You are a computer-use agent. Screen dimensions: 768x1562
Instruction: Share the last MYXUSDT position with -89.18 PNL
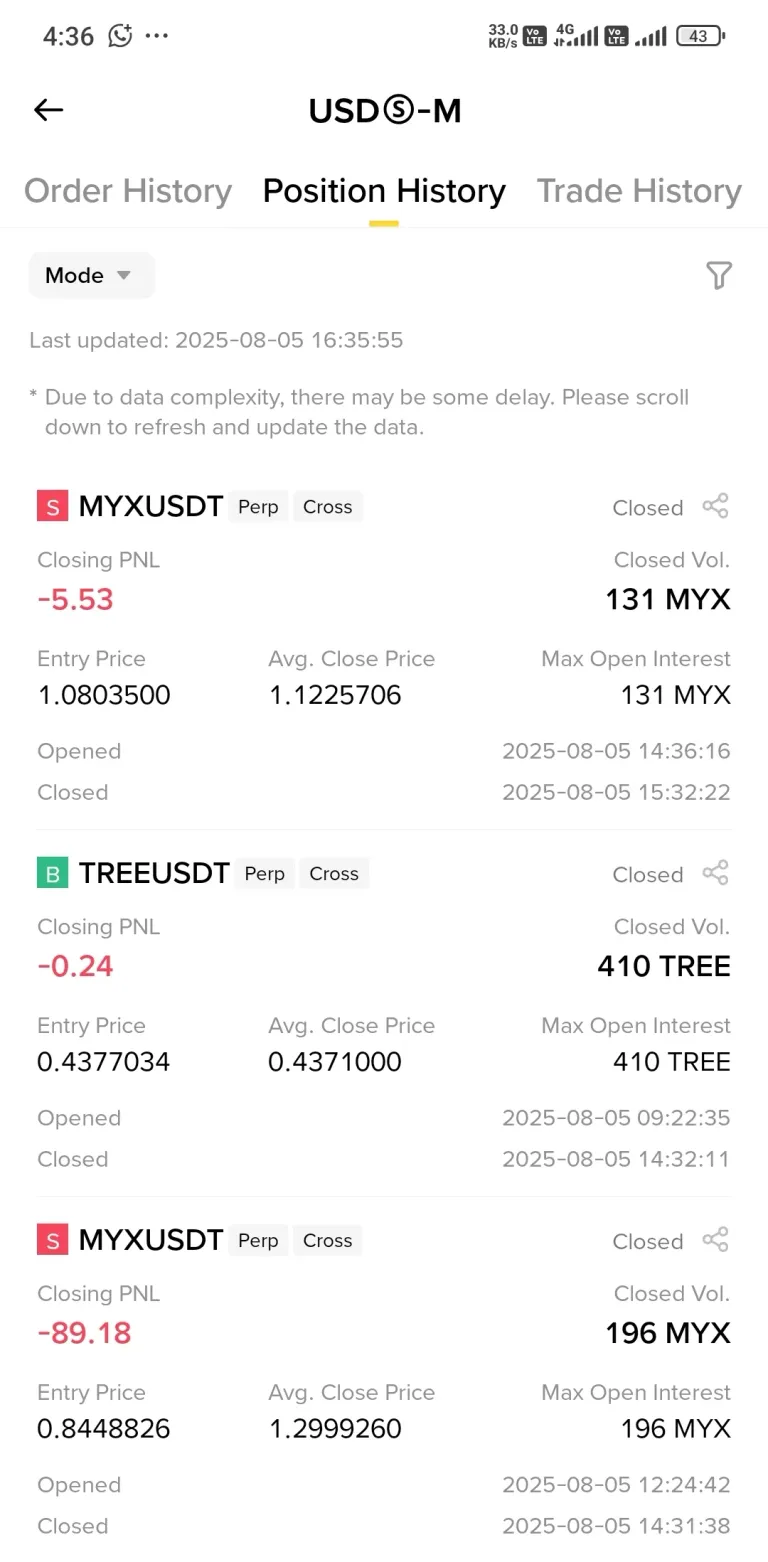715,1240
